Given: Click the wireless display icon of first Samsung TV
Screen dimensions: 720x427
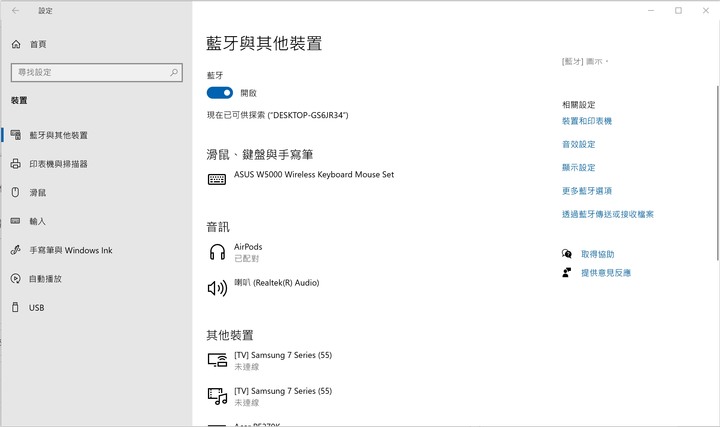Looking at the screenshot, I should 217,360.
